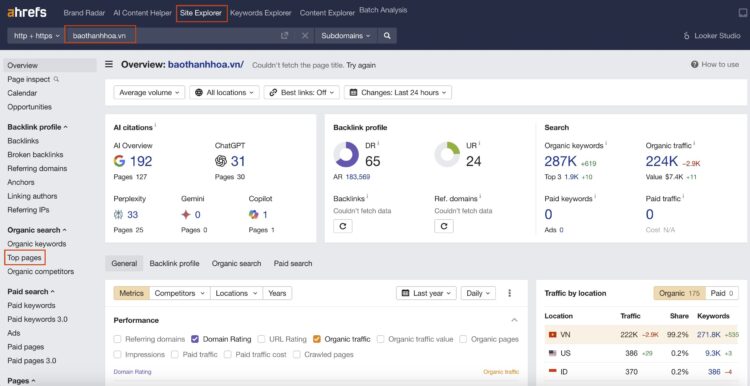Image resolution: width=750 pixels, height=386 pixels.
Task: Click the search magnifier button
Action: [387, 36]
